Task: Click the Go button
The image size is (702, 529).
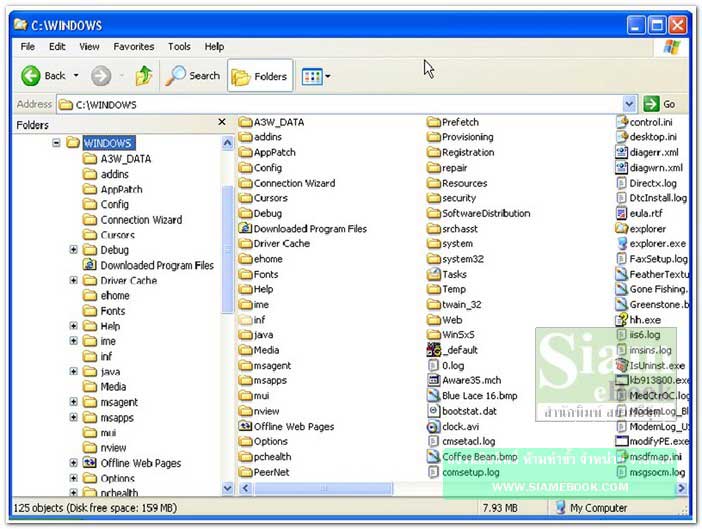Action: click(660, 104)
